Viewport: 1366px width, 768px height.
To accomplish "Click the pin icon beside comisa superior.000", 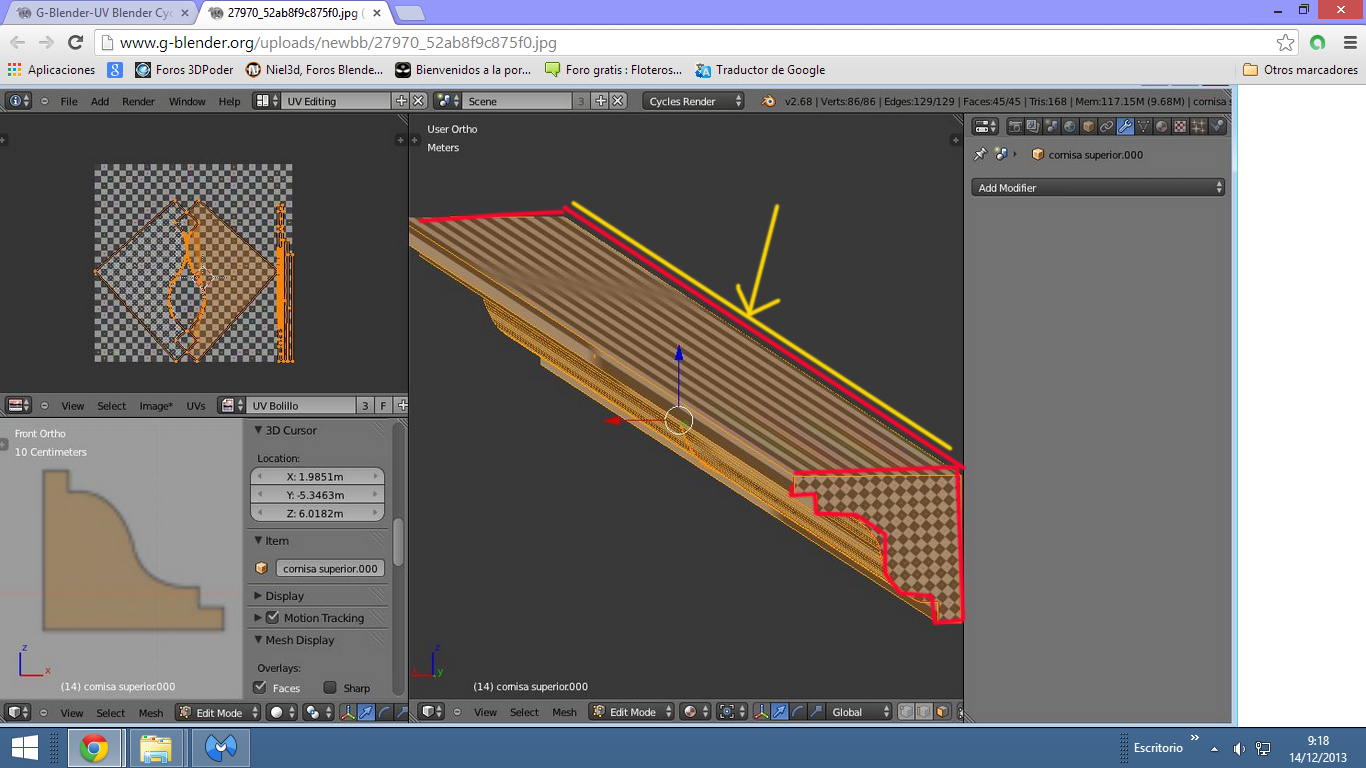I will click(x=980, y=154).
